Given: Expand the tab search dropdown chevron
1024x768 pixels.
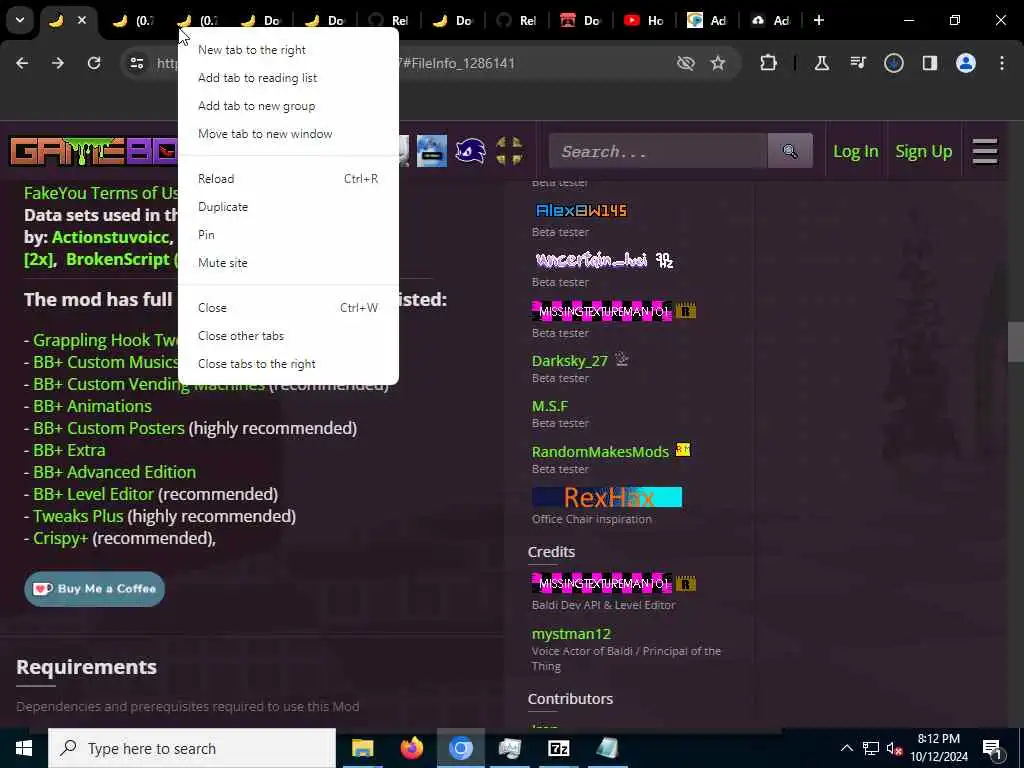Looking at the screenshot, I should pos(20,20).
